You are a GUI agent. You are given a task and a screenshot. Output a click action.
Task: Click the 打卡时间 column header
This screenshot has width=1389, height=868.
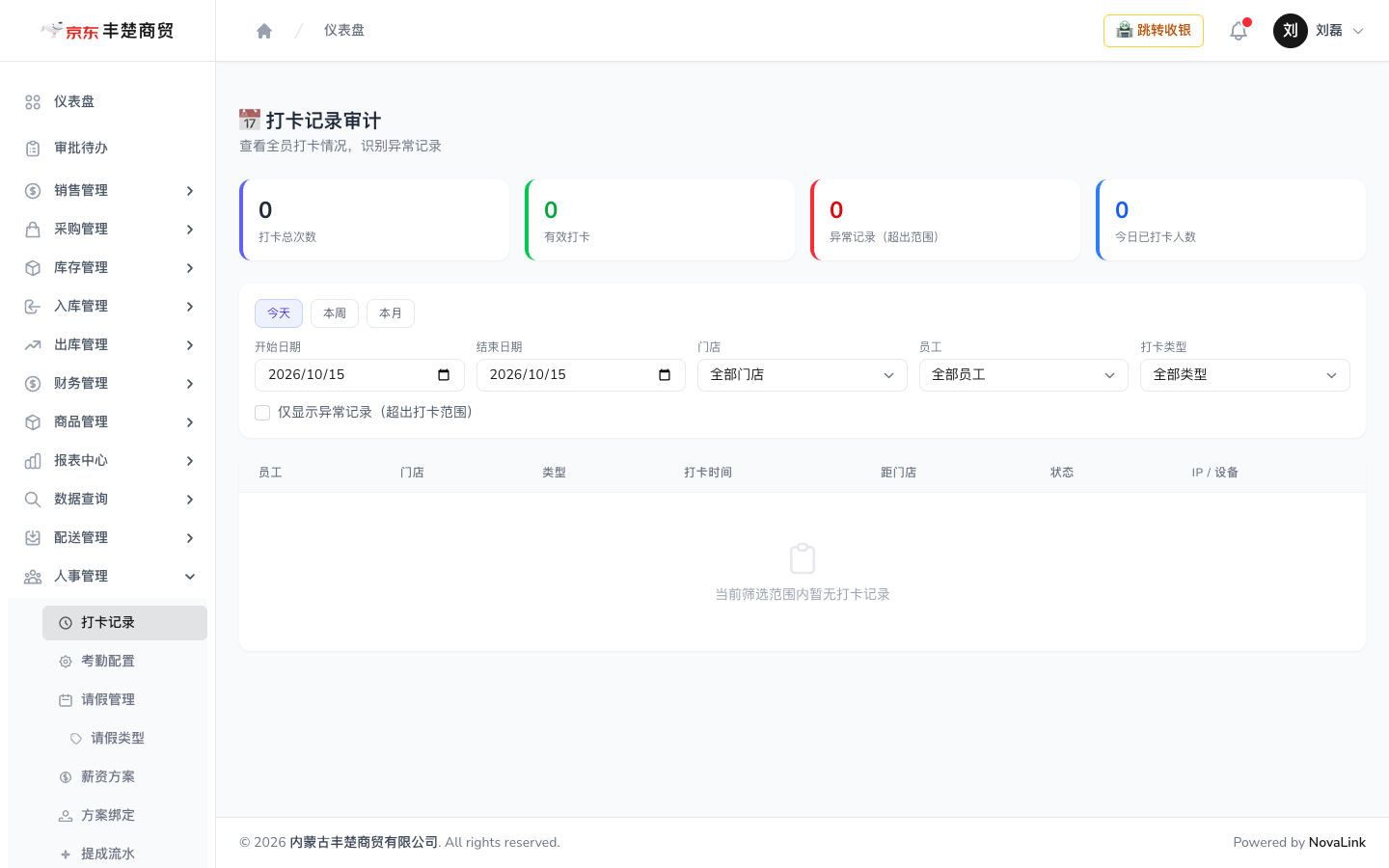coord(708,473)
